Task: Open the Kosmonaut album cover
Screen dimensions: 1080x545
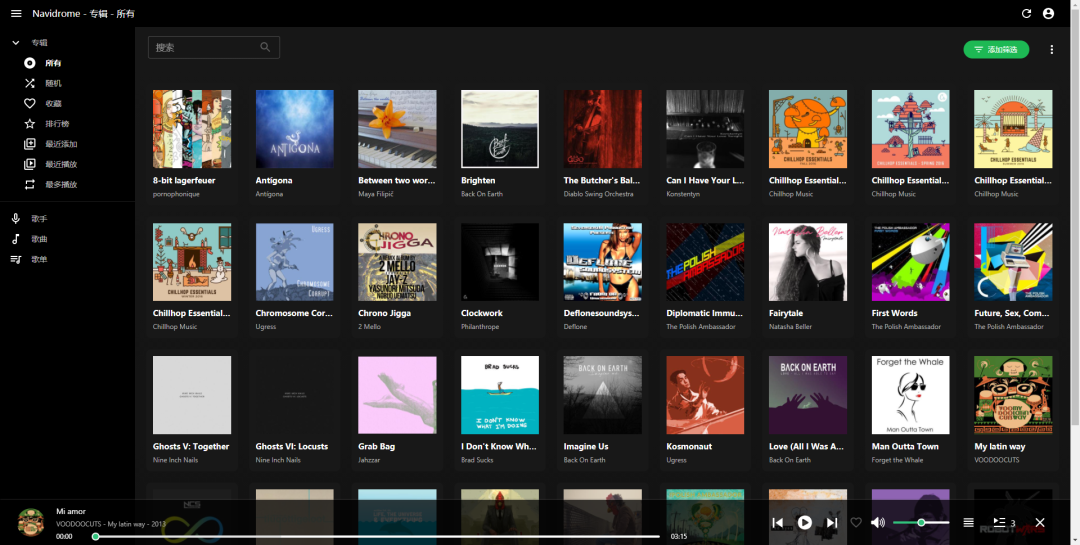Action: tap(705, 395)
